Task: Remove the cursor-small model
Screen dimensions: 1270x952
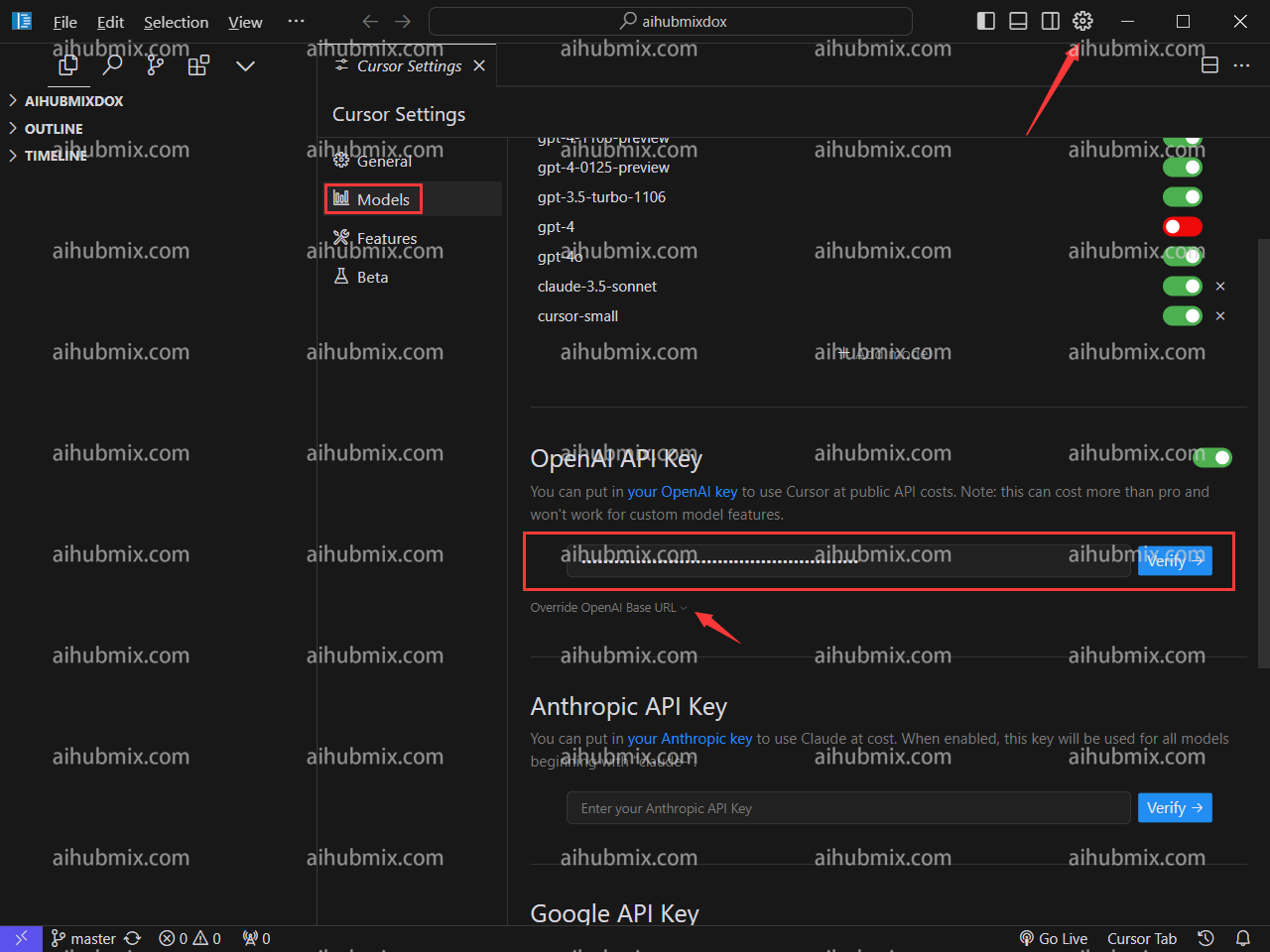Action: point(1220,315)
